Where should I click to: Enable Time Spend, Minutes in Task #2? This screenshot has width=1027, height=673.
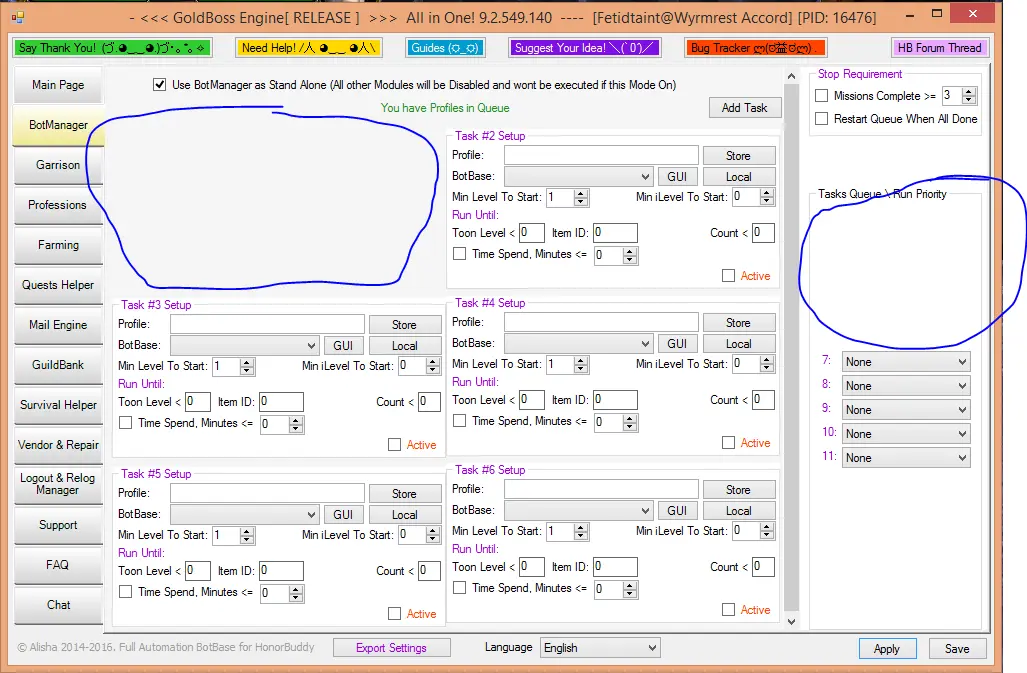pyautogui.click(x=460, y=253)
